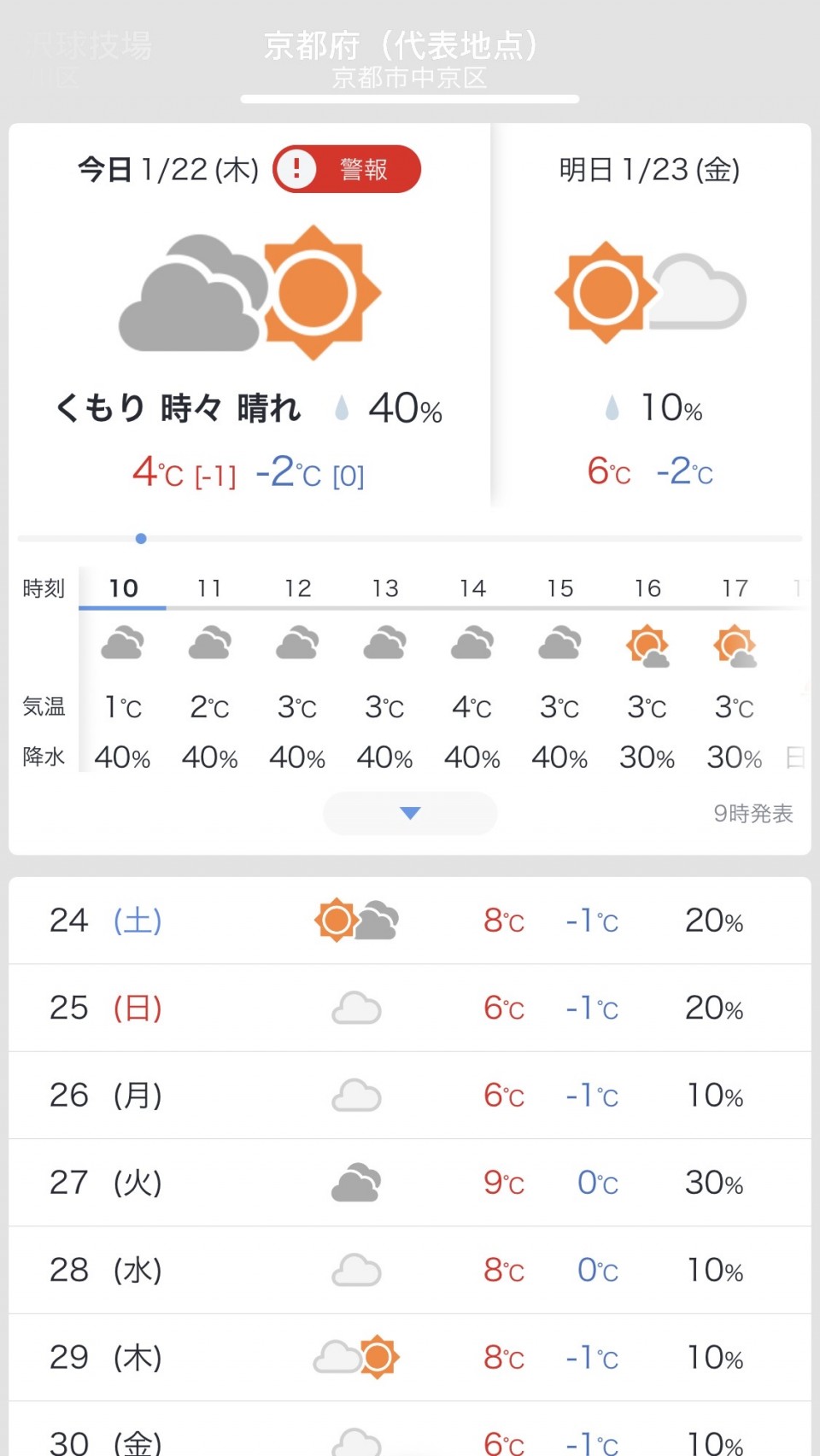The height and width of the screenshot is (1456, 820).
Task: Select the 14 o'clock hour column
Action: tap(472, 588)
